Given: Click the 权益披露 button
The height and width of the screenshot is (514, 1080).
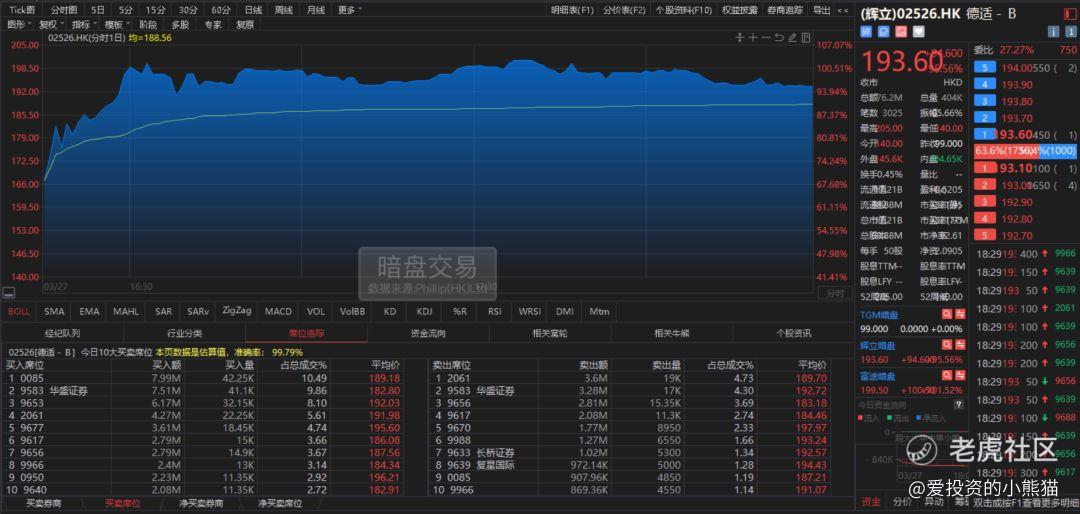Looking at the screenshot, I should point(740,10).
